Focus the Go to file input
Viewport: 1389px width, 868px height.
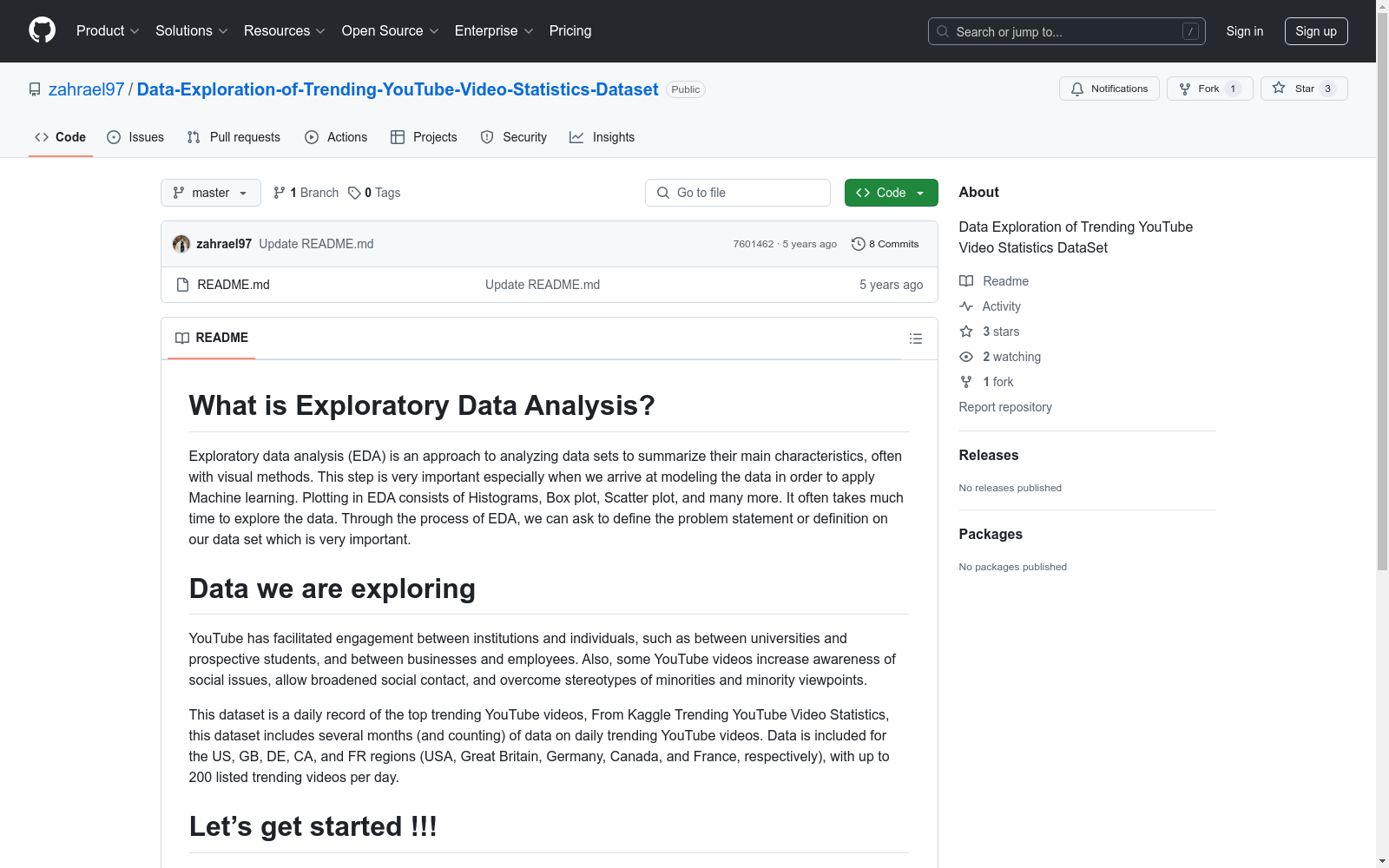pyautogui.click(x=738, y=193)
